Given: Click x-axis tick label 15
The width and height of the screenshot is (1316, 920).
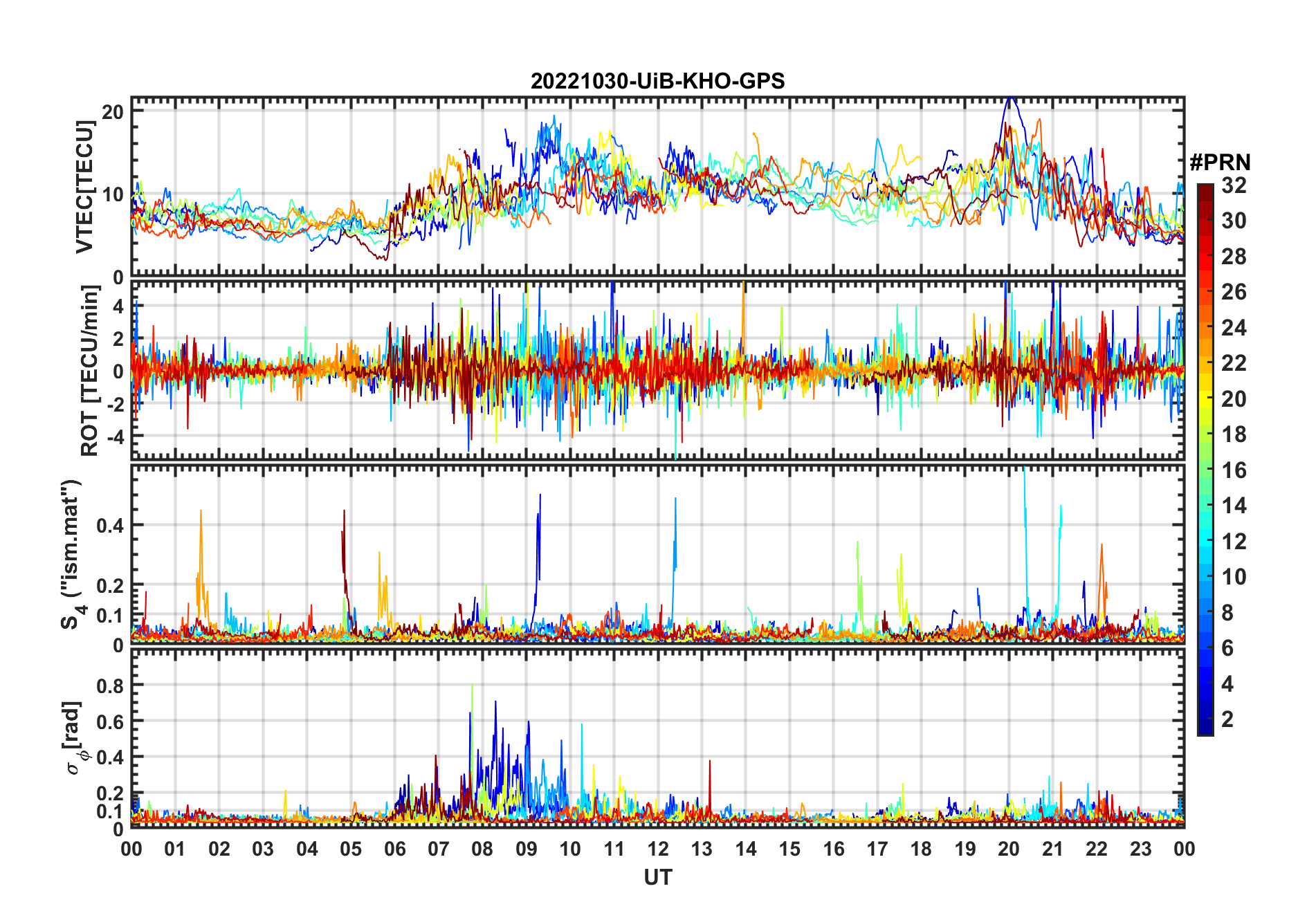Looking at the screenshot, I should (789, 849).
